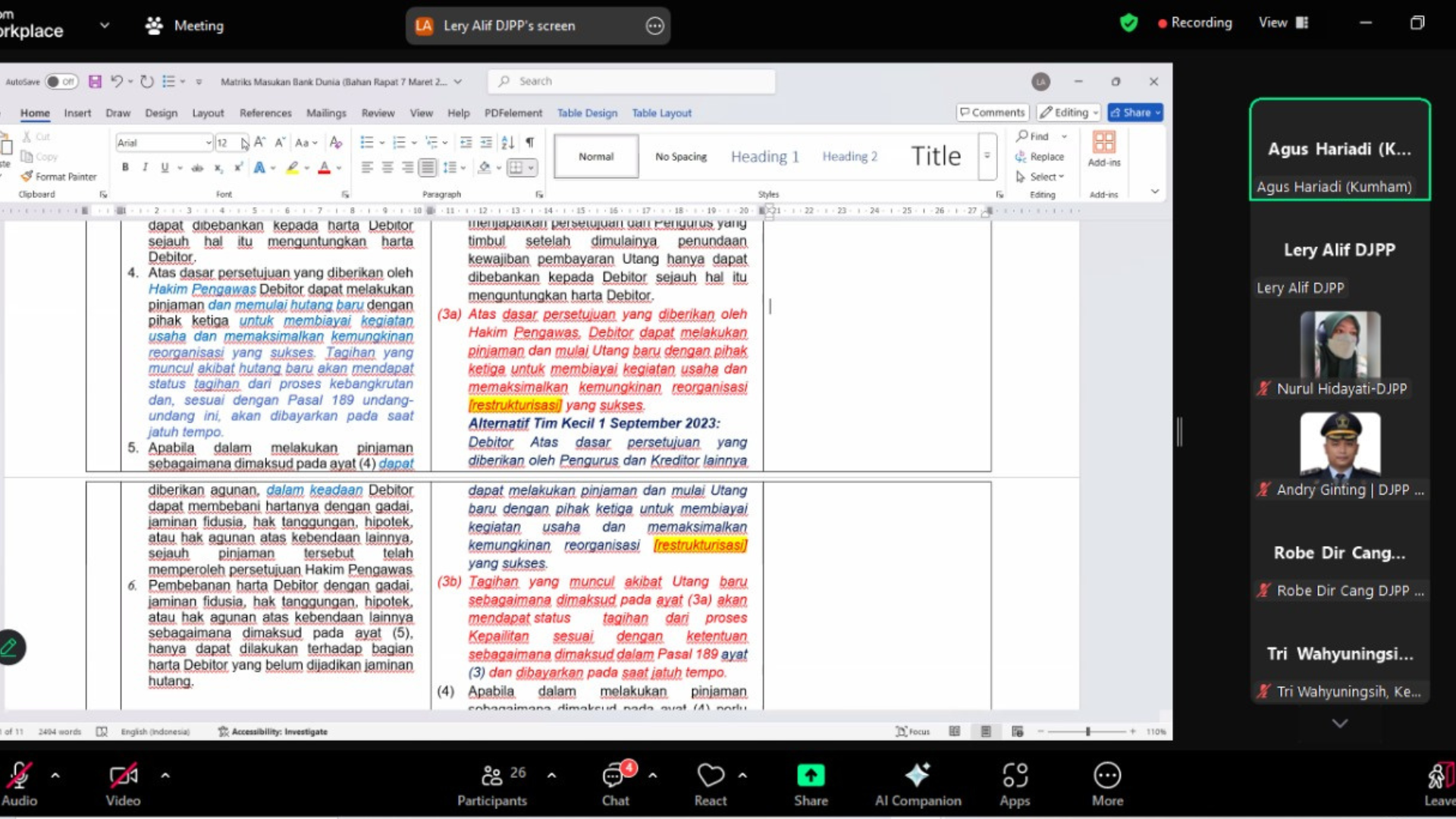Image resolution: width=1456 pixels, height=819 pixels.
Task: Open the Add-ins icon
Action: coord(1104,149)
